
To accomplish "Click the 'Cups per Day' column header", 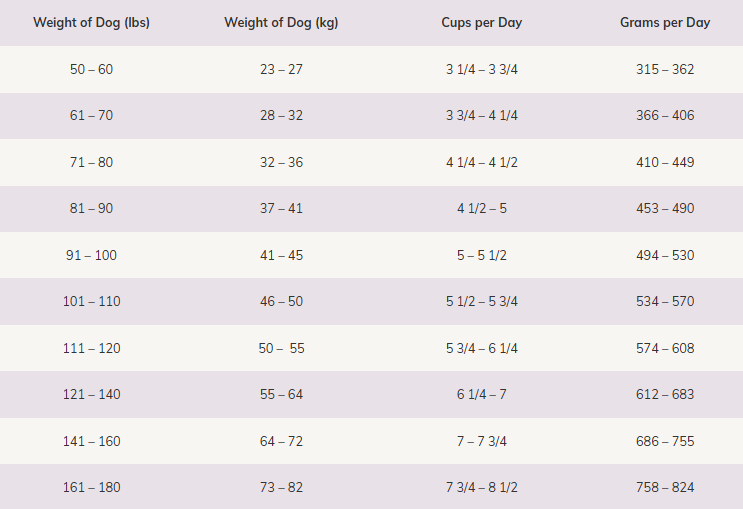I will 482,22.
